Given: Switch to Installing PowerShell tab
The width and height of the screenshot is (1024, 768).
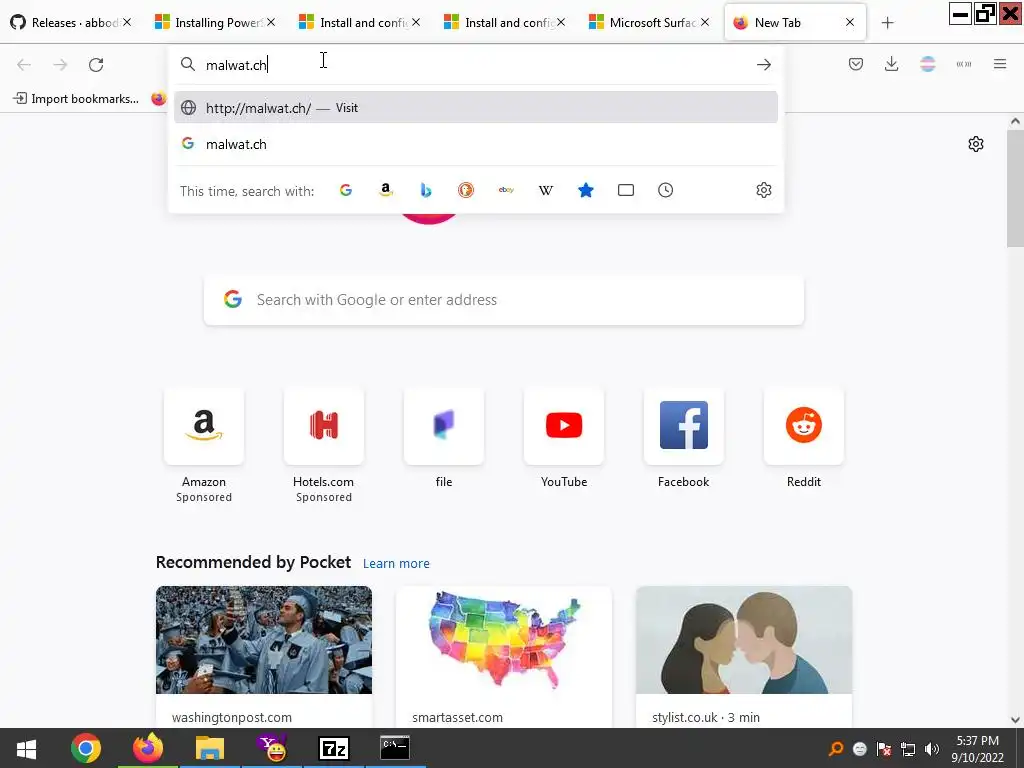Looking at the screenshot, I should point(216,22).
